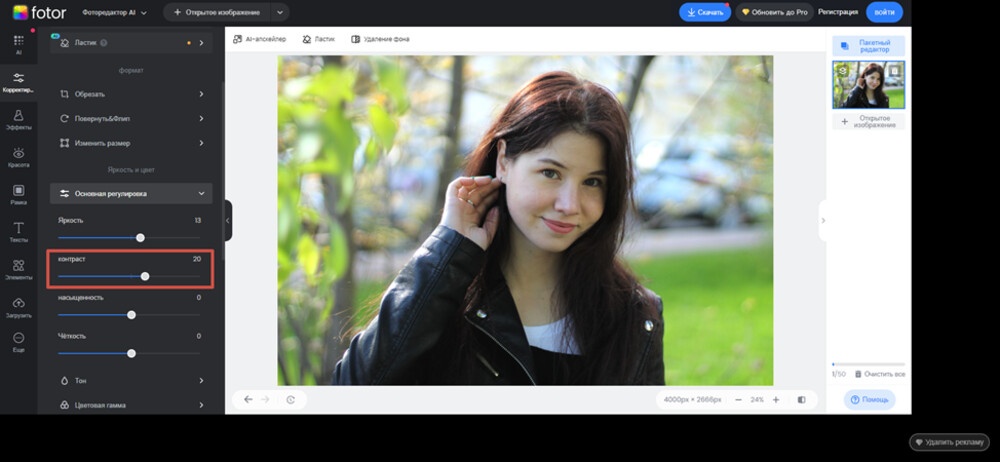Click the Яркость value 13
The image size is (1000, 462).
(x=197, y=220)
